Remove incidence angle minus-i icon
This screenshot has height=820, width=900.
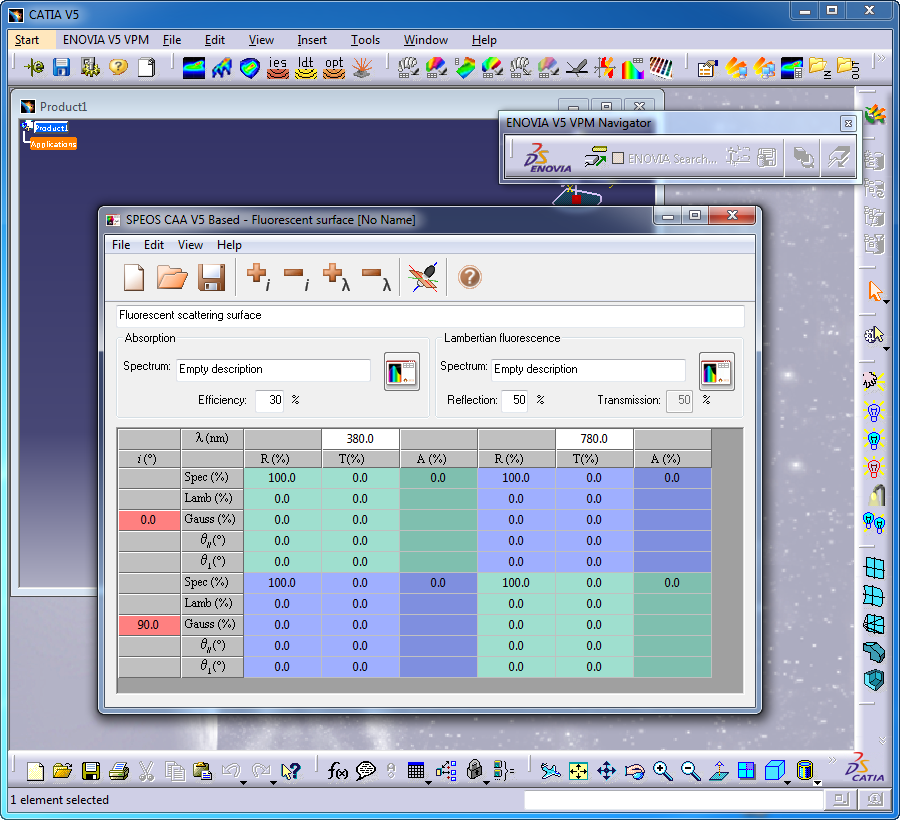(x=297, y=277)
